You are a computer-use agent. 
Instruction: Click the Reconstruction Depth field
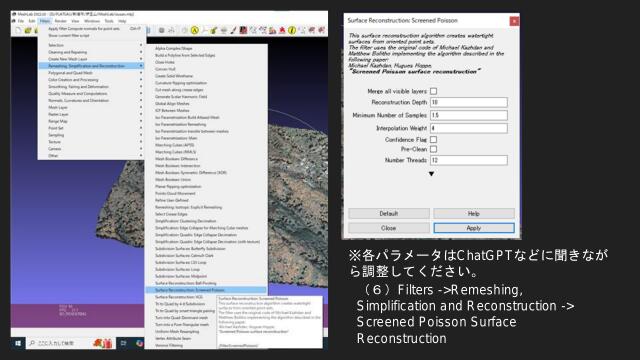pos(469,102)
